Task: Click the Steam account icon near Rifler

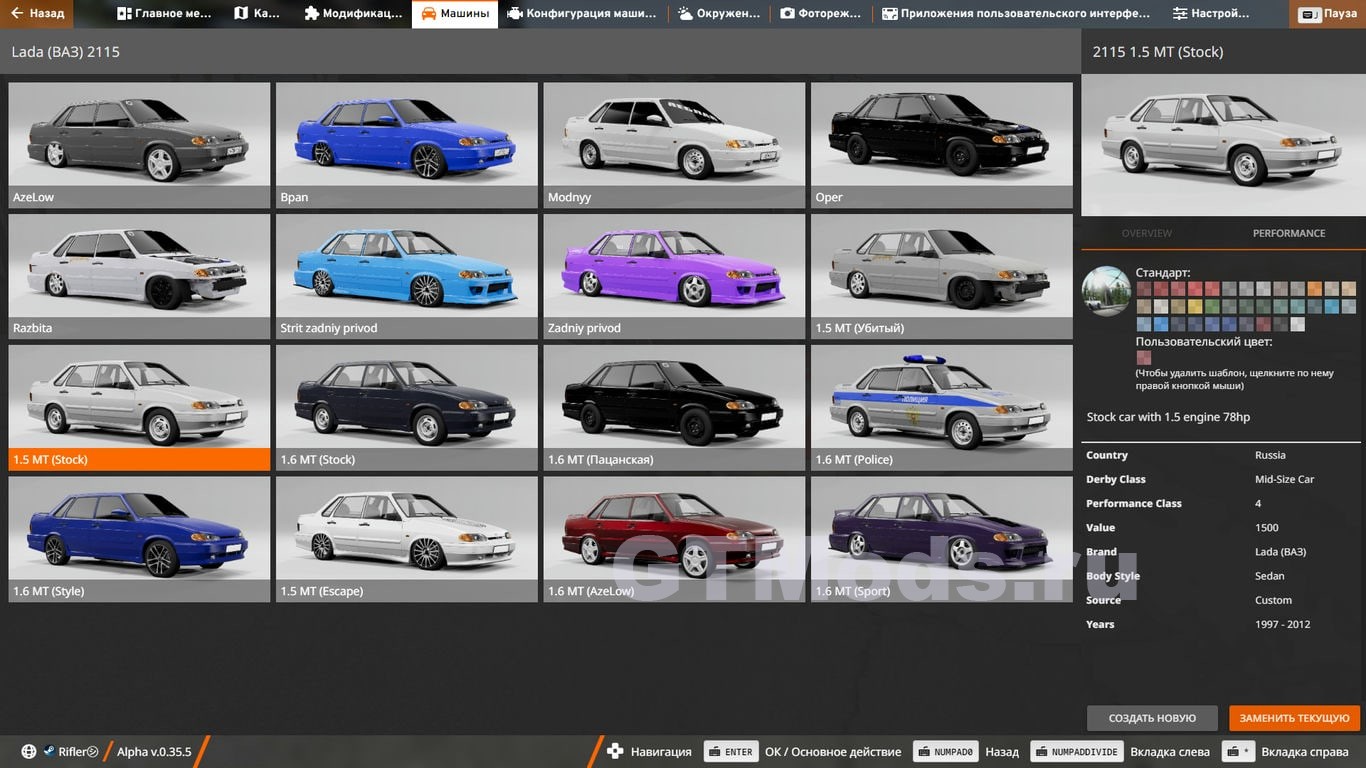Action: pos(48,752)
